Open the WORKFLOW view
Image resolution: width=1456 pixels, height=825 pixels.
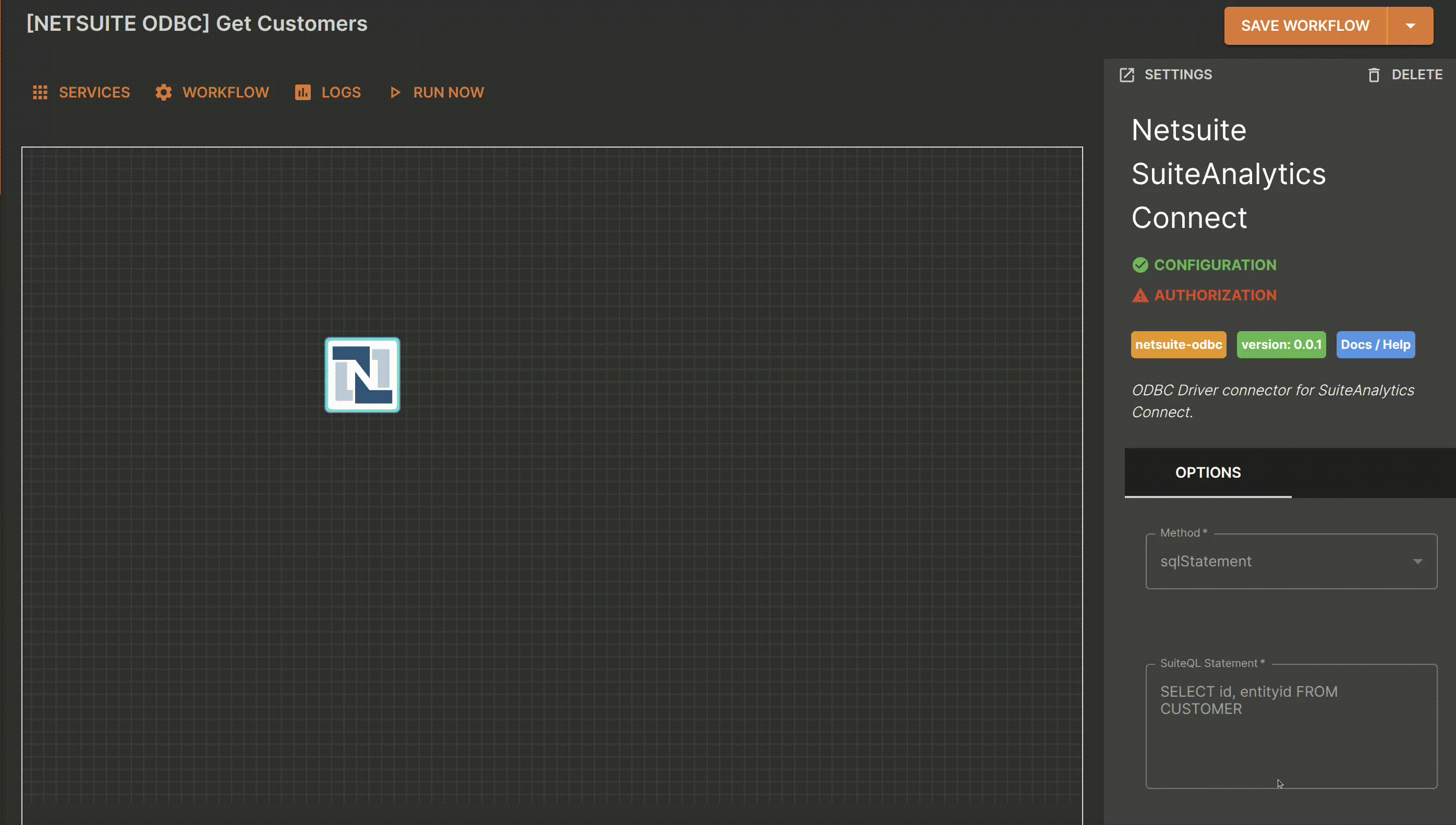click(x=212, y=92)
